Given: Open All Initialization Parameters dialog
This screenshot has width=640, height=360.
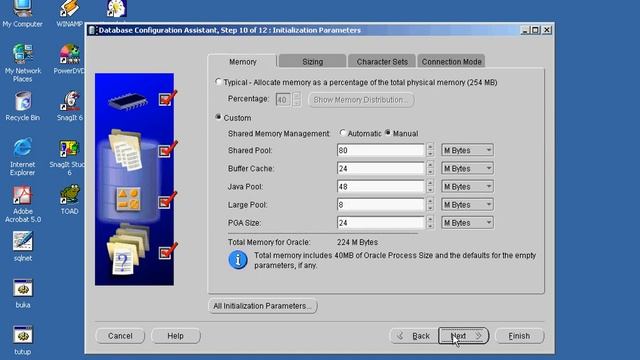Looking at the screenshot, I should click(x=262, y=306).
